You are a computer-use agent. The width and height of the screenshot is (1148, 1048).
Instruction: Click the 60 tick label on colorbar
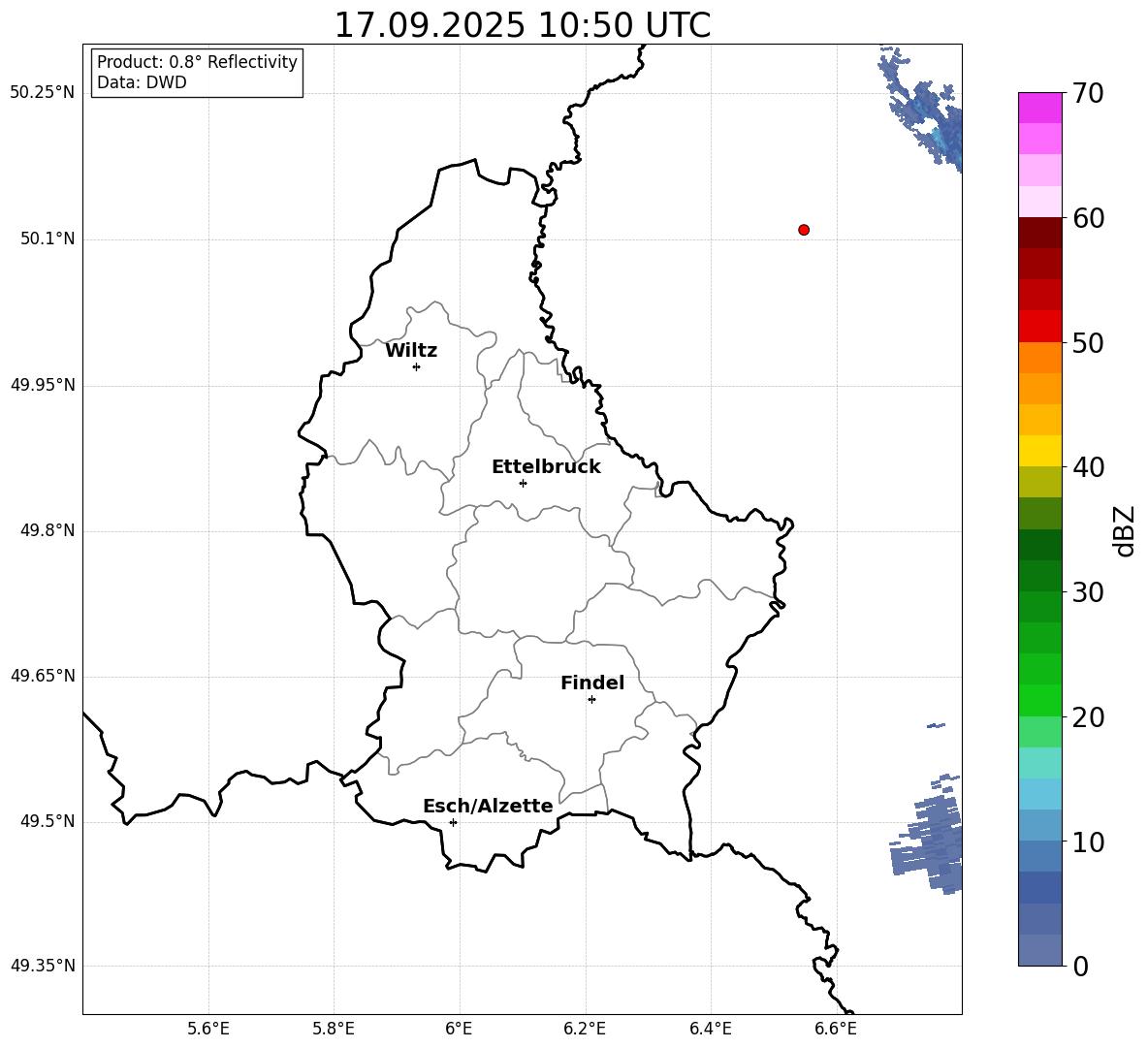coord(1088,218)
